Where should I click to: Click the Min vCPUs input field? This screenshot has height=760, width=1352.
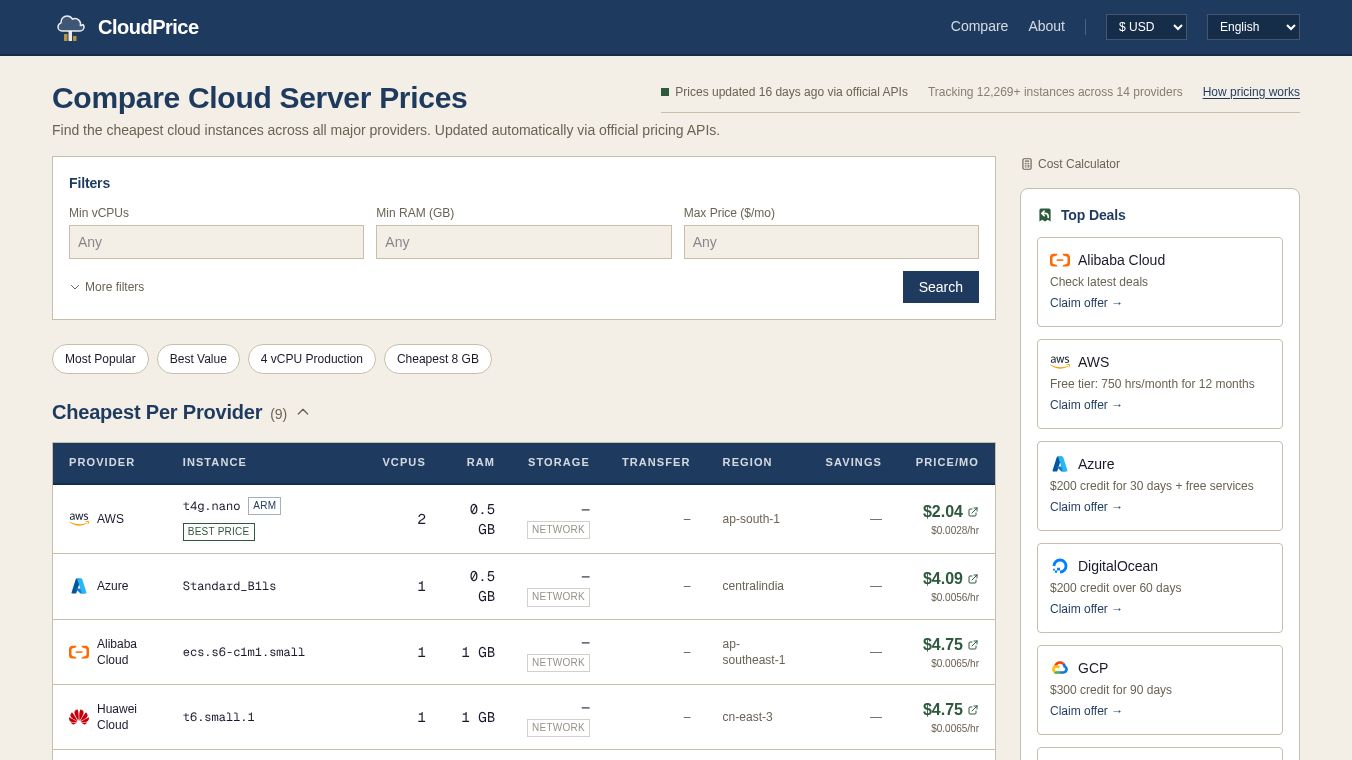pyautogui.click(x=216, y=242)
